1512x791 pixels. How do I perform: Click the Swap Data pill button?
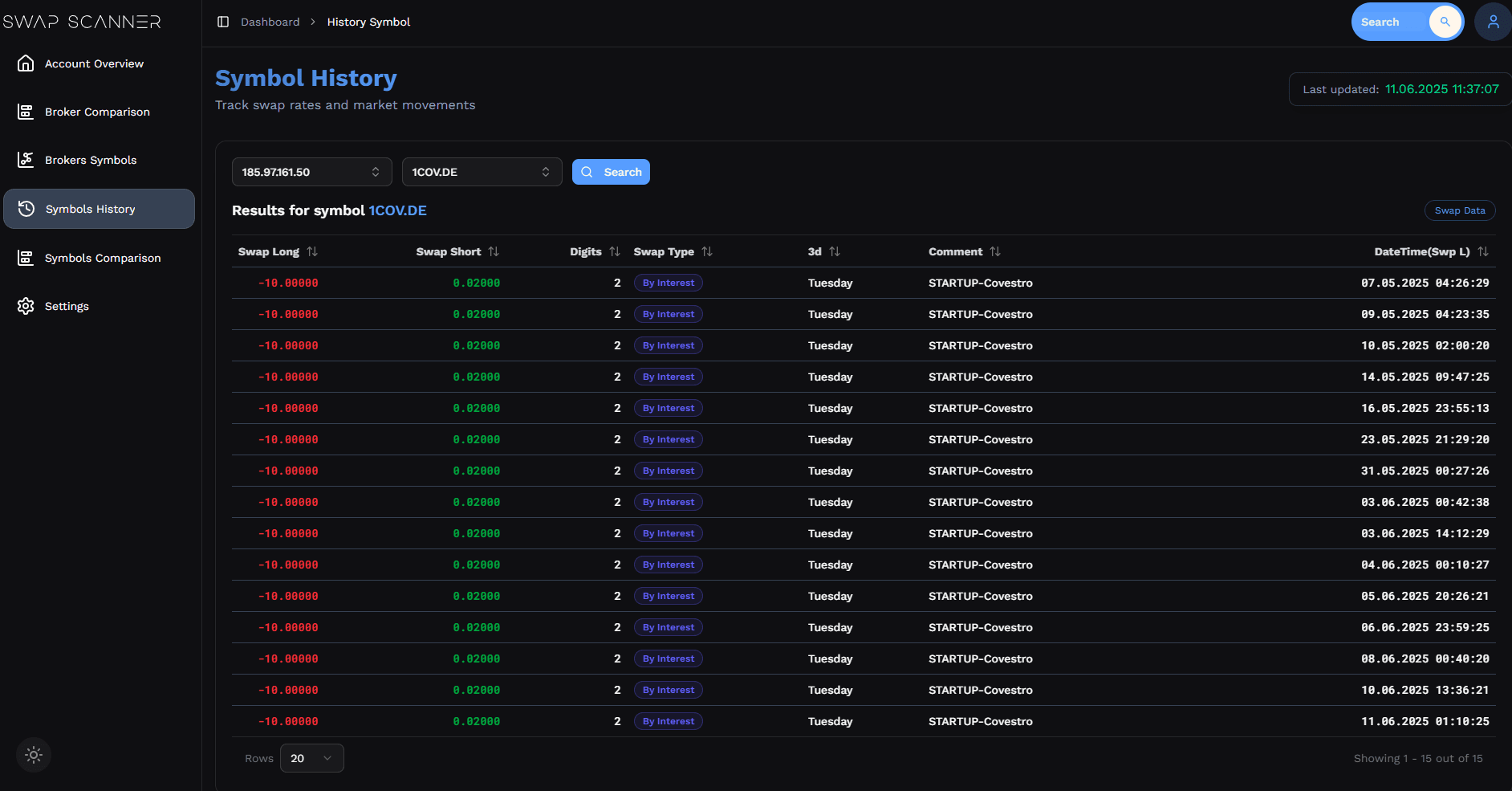pos(1459,210)
